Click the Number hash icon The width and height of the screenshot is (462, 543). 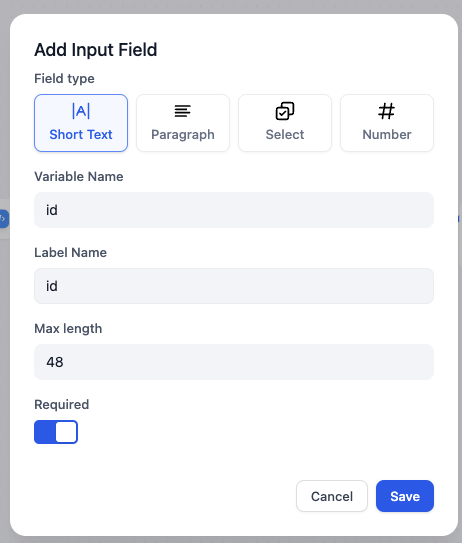(387, 111)
